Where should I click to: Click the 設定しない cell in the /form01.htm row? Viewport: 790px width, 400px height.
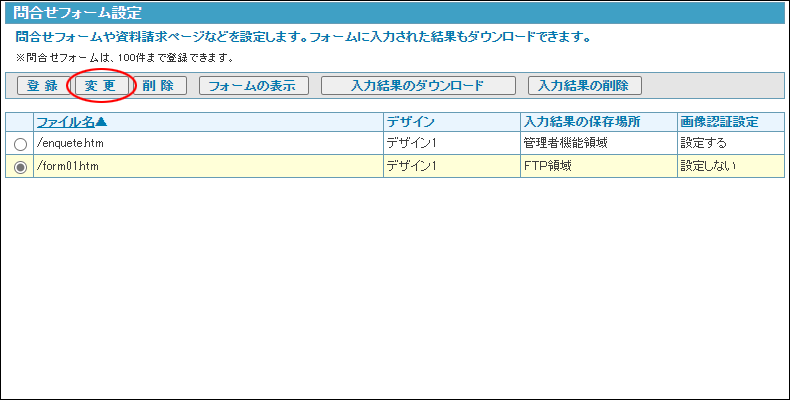coord(708,166)
